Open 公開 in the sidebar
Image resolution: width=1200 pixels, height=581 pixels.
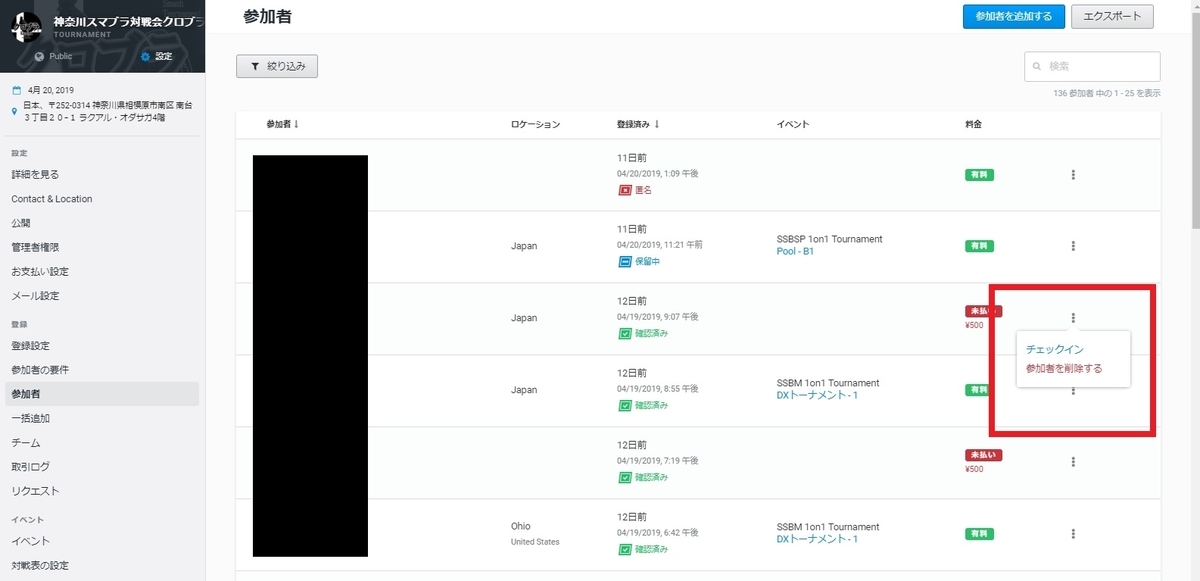coord(21,223)
